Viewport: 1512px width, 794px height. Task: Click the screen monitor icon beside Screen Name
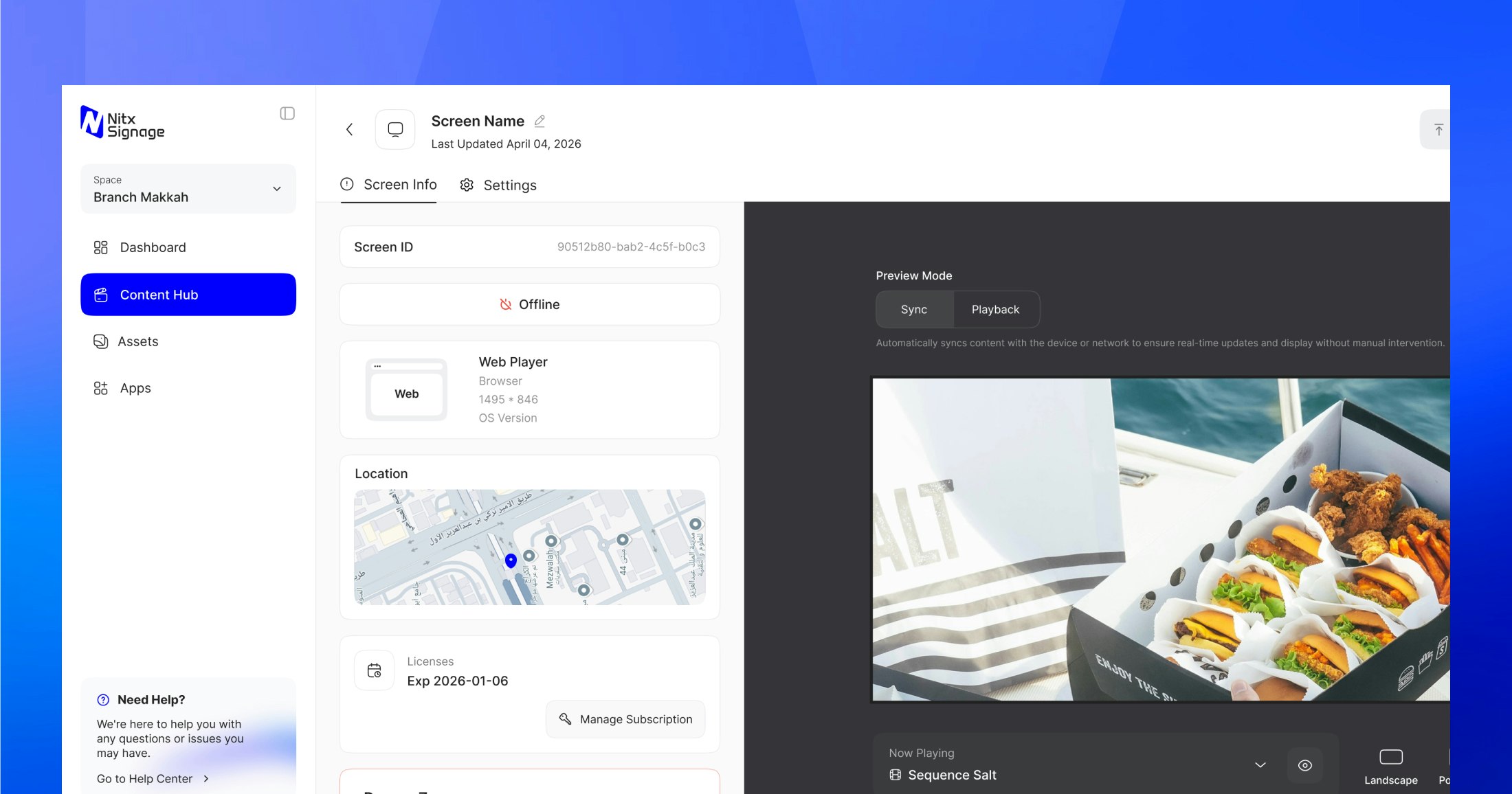pos(395,129)
